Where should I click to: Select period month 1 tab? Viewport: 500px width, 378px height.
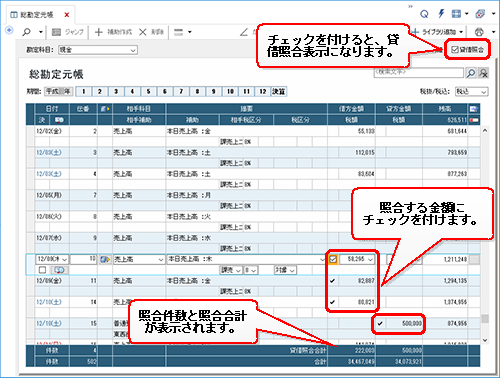[83, 91]
